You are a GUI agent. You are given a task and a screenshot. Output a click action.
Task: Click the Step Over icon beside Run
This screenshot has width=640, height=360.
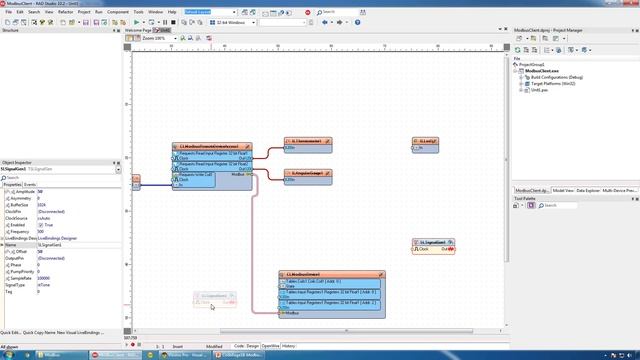[x=151, y=22]
